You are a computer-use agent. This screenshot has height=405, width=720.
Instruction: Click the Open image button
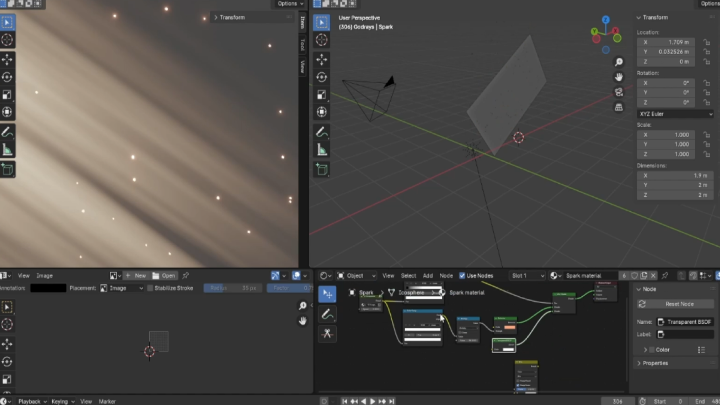click(x=164, y=276)
